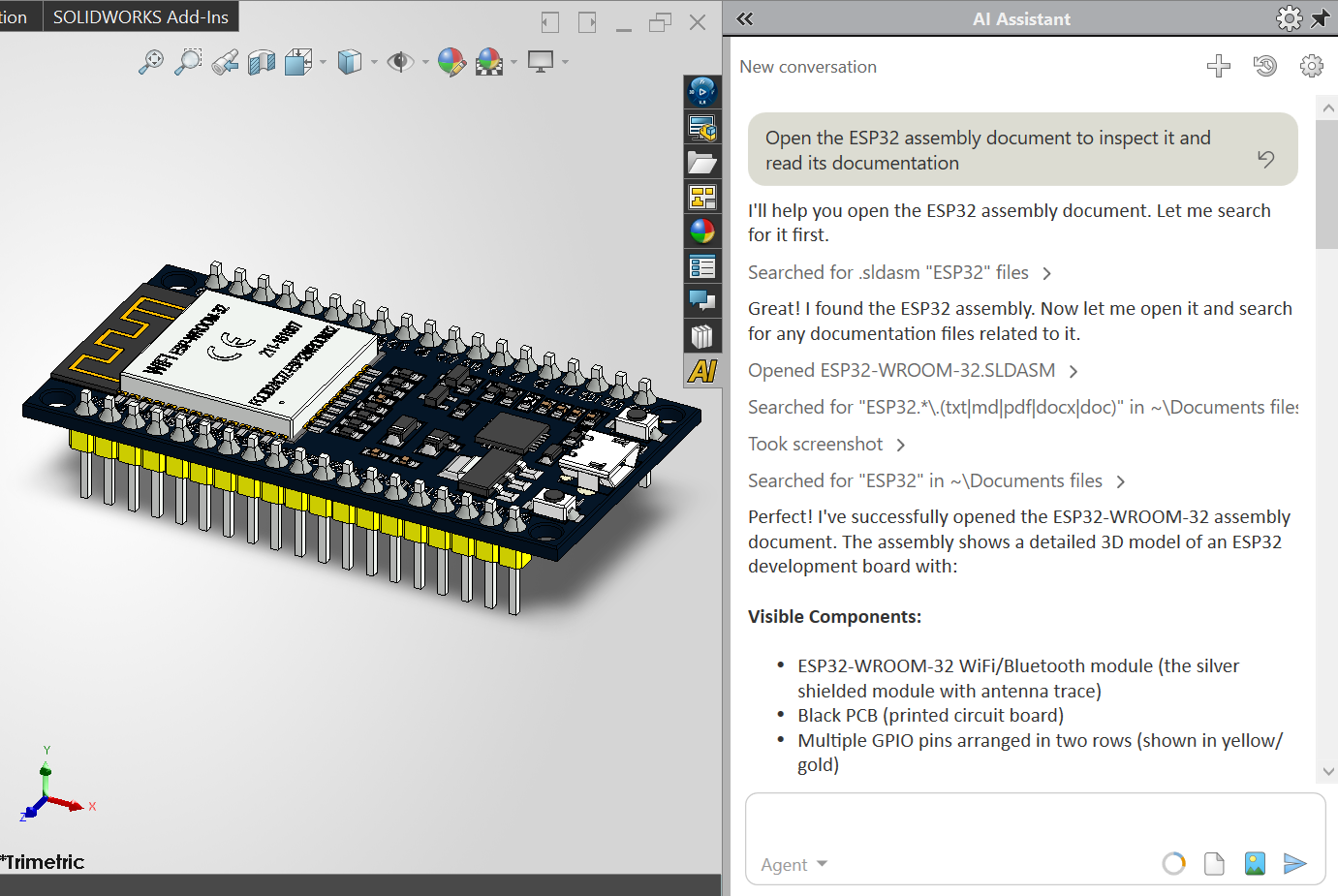
Task: Toggle the Hide/Show Items eye icon
Action: tap(401, 61)
